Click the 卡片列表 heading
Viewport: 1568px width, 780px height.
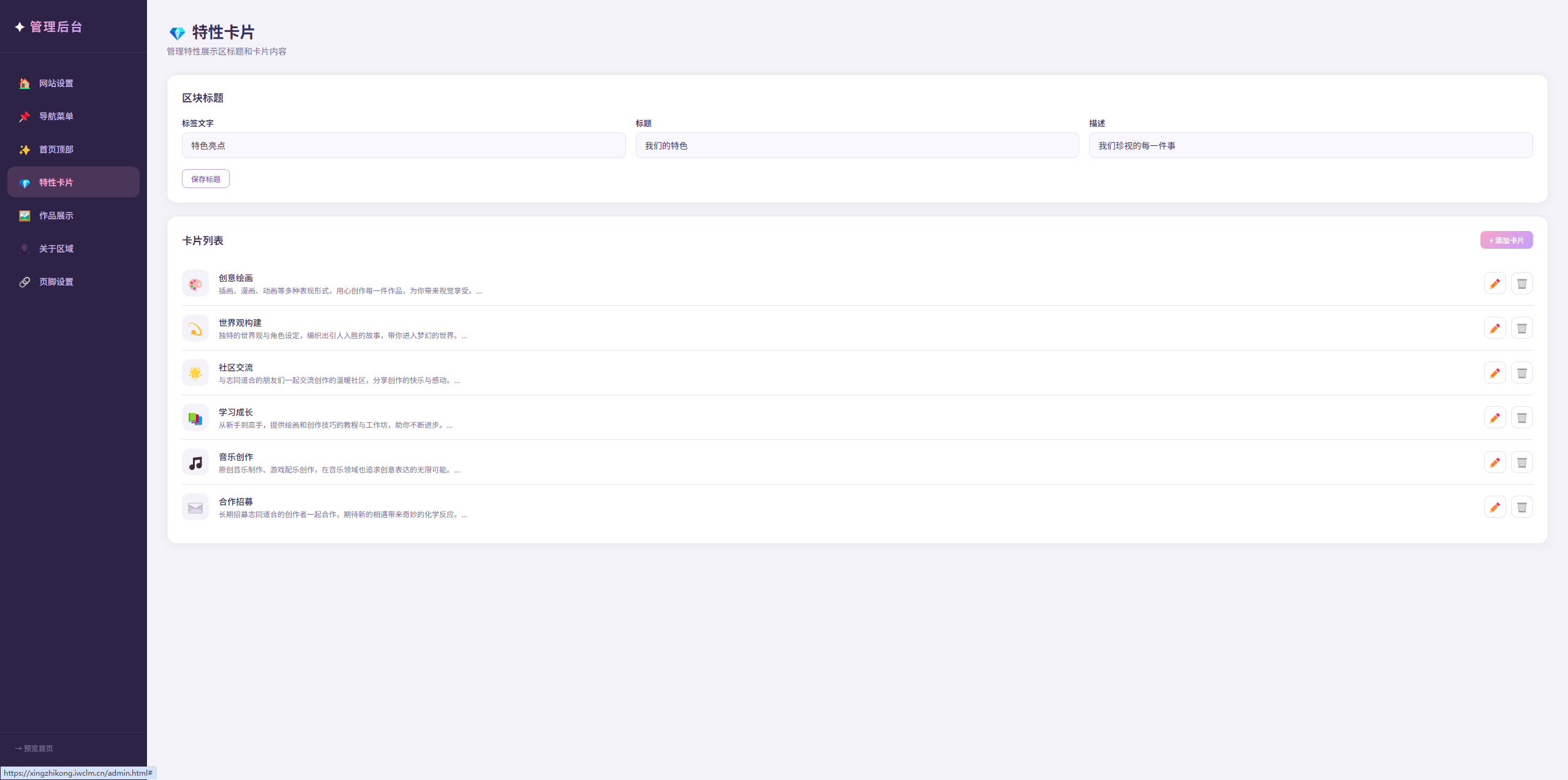[x=203, y=241]
